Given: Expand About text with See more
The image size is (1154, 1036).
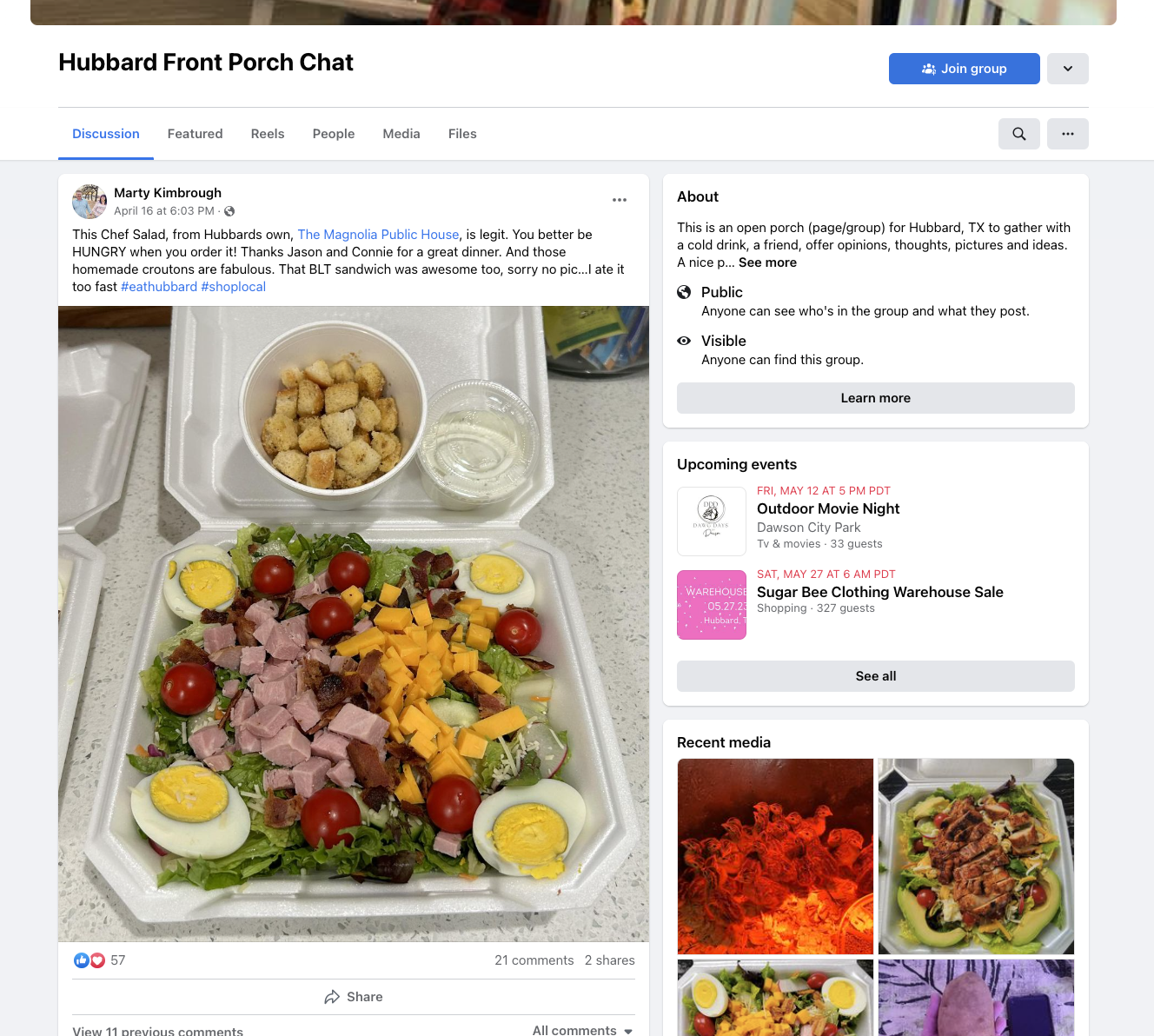Looking at the screenshot, I should 767,262.
